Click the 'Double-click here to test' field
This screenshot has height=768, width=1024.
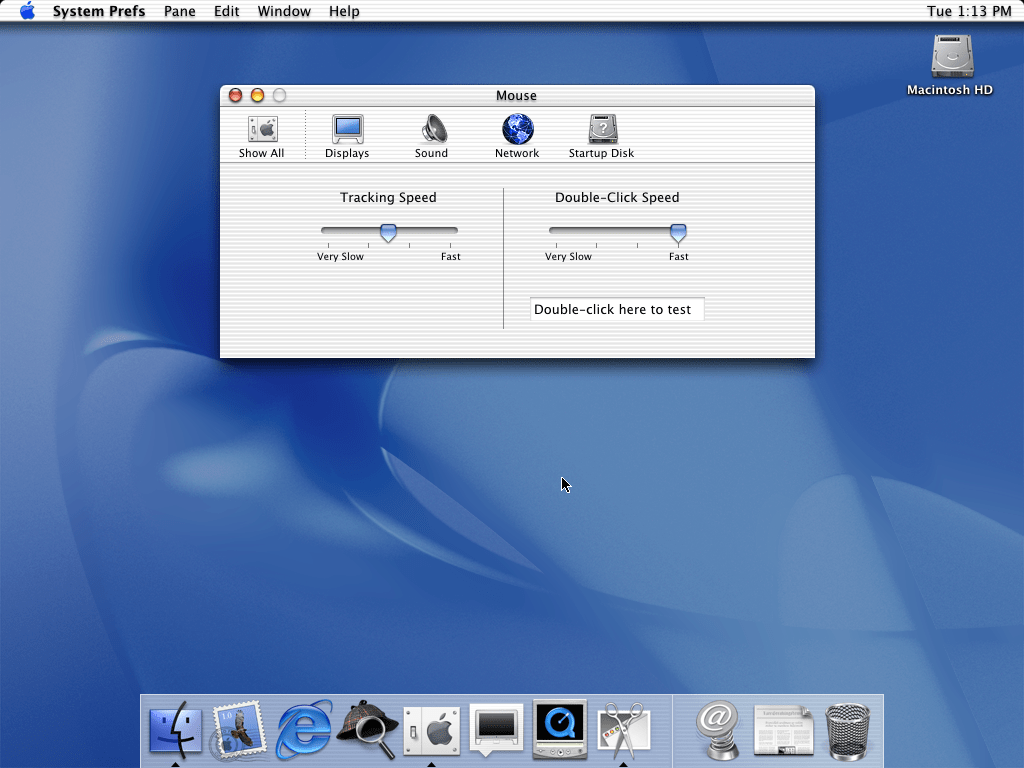[x=617, y=309]
